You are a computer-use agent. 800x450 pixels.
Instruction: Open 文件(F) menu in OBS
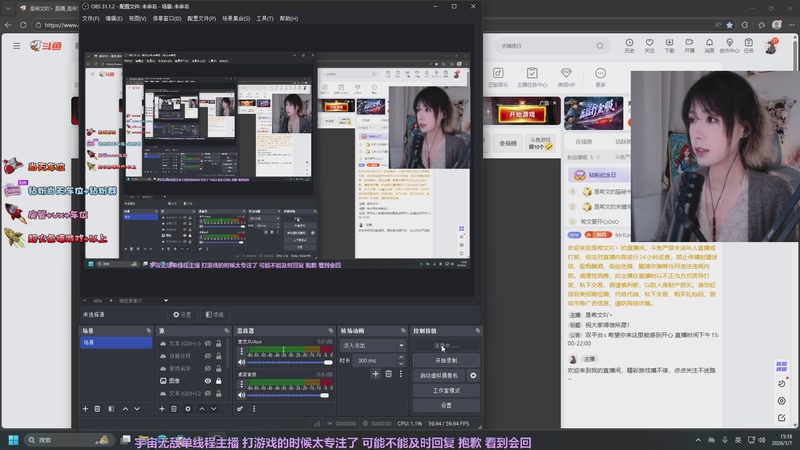pos(90,18)
